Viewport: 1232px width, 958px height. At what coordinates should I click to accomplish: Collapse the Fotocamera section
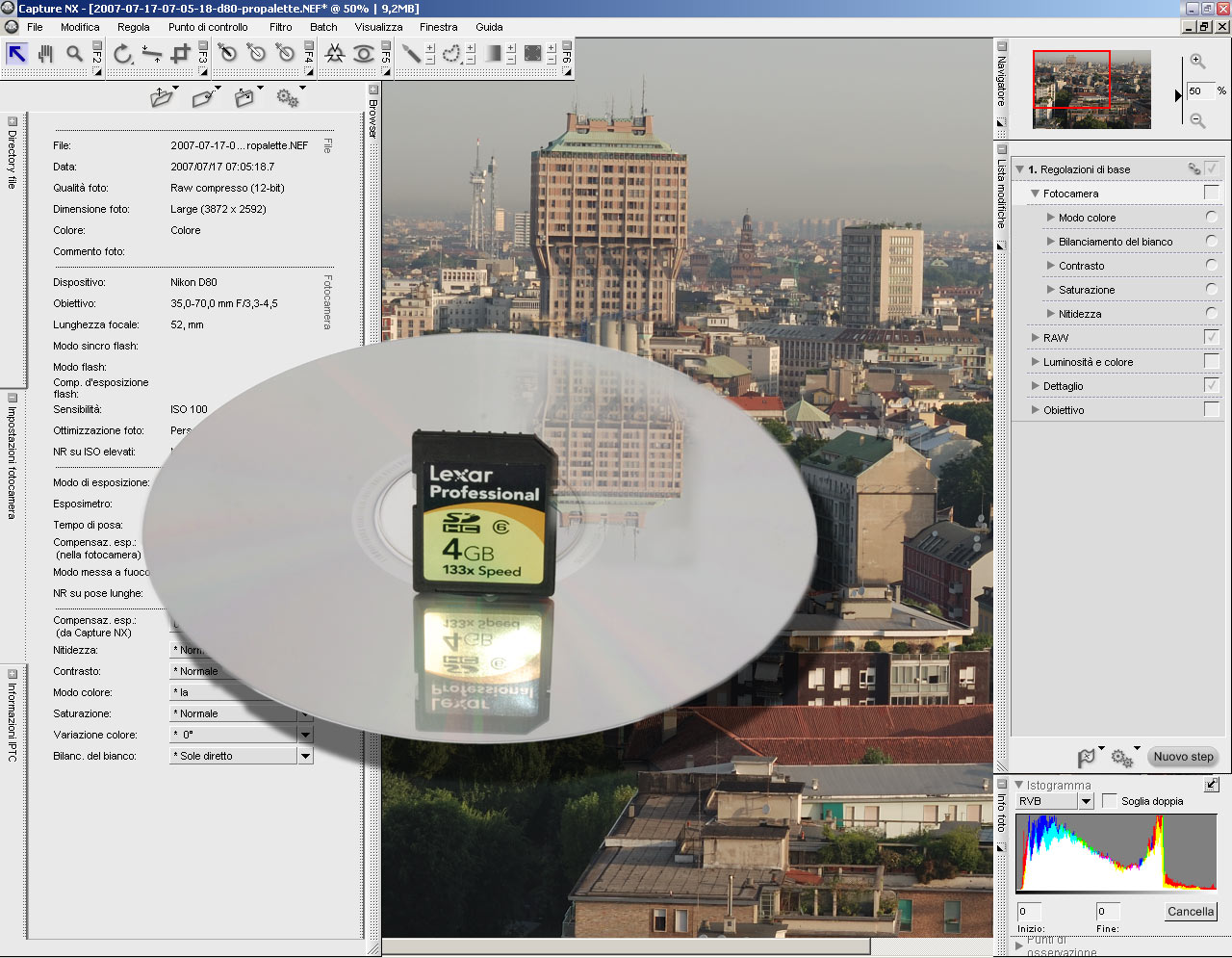click(1036, 194)
